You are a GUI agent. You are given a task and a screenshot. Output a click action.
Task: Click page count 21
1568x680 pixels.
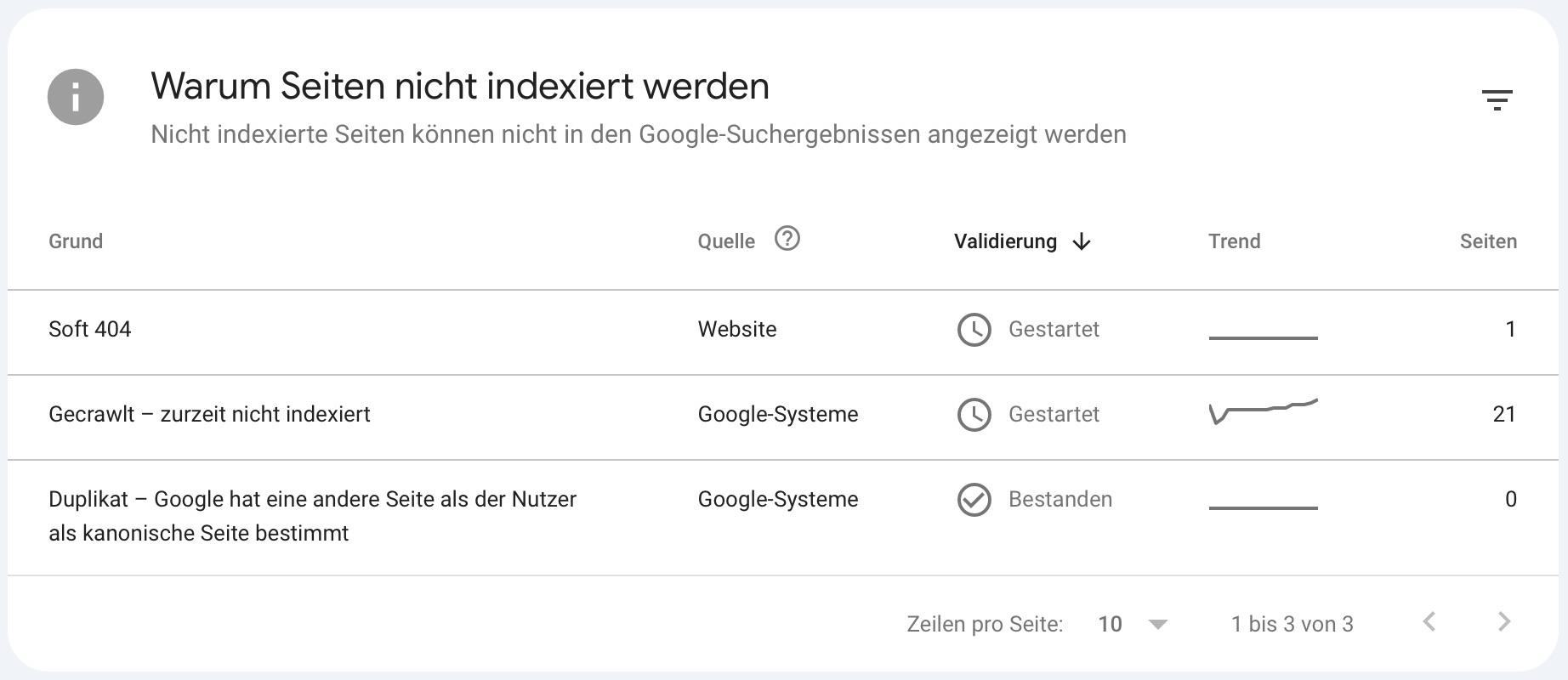1504,415
